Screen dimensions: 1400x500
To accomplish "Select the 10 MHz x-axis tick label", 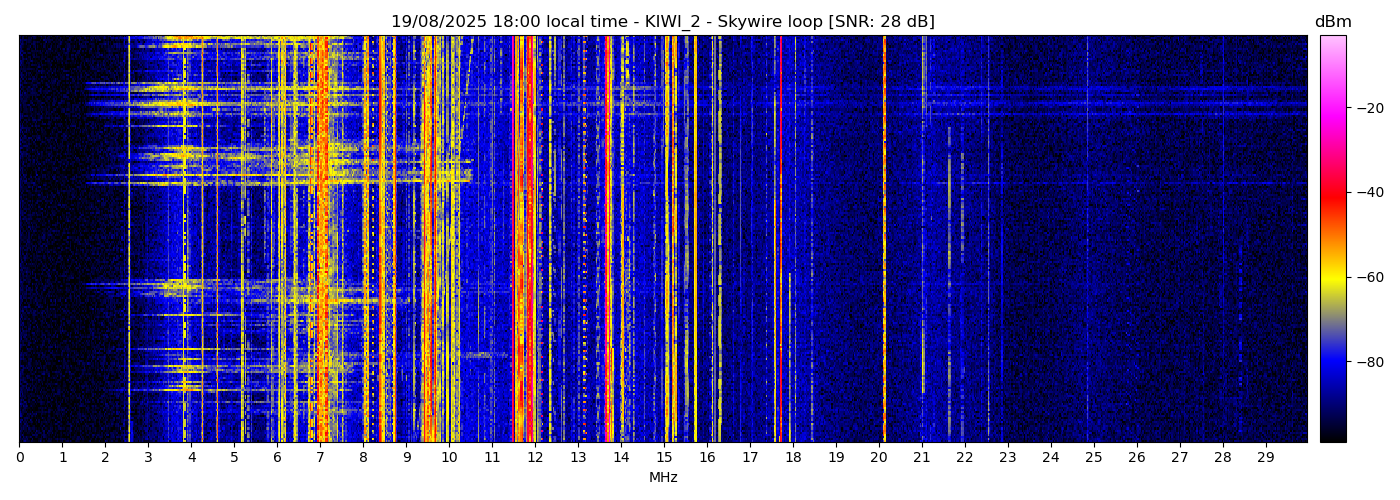I will click(449, 458).
